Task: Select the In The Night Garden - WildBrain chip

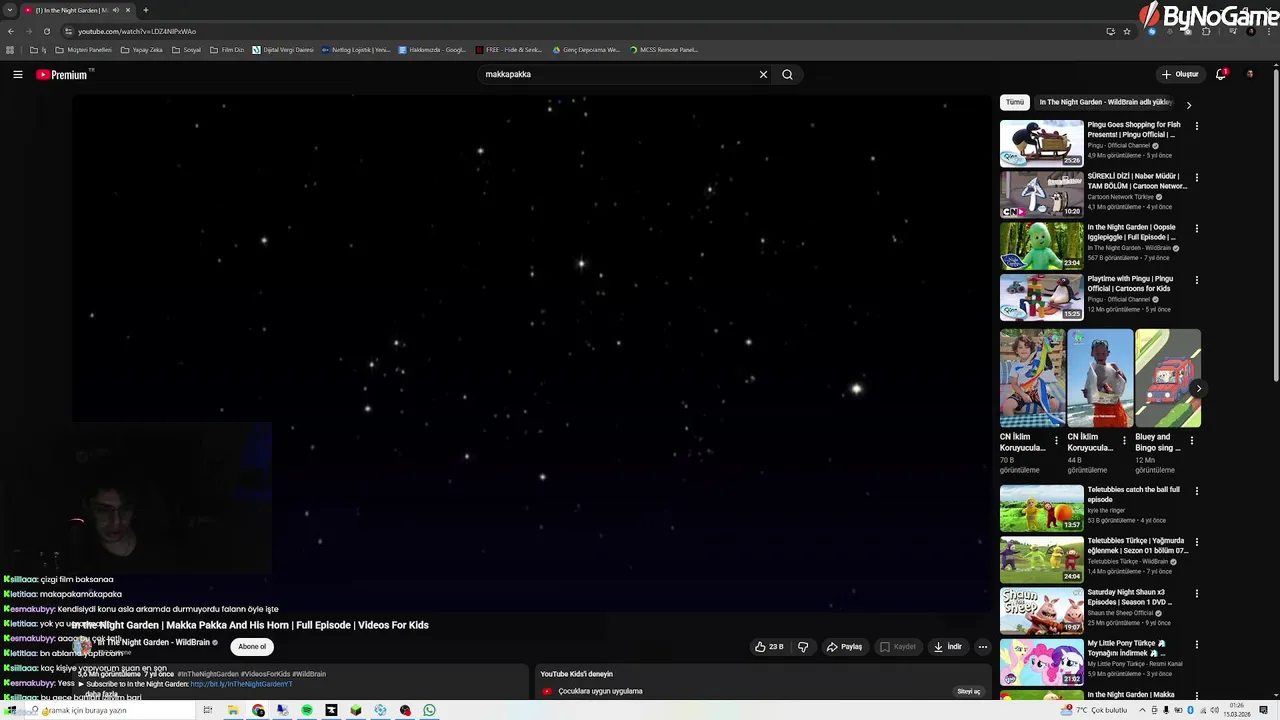Action: [x=1105, y=102]
